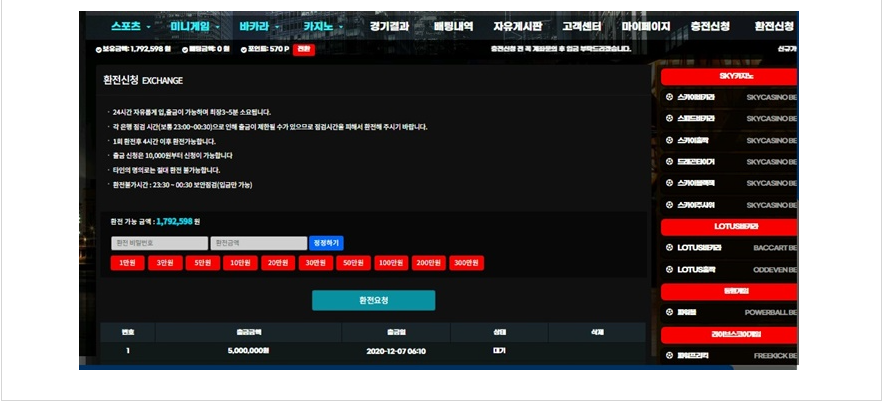Click the icon beside the FREEKICK entry
Screen dimensions: 883x404
(668, 355)
